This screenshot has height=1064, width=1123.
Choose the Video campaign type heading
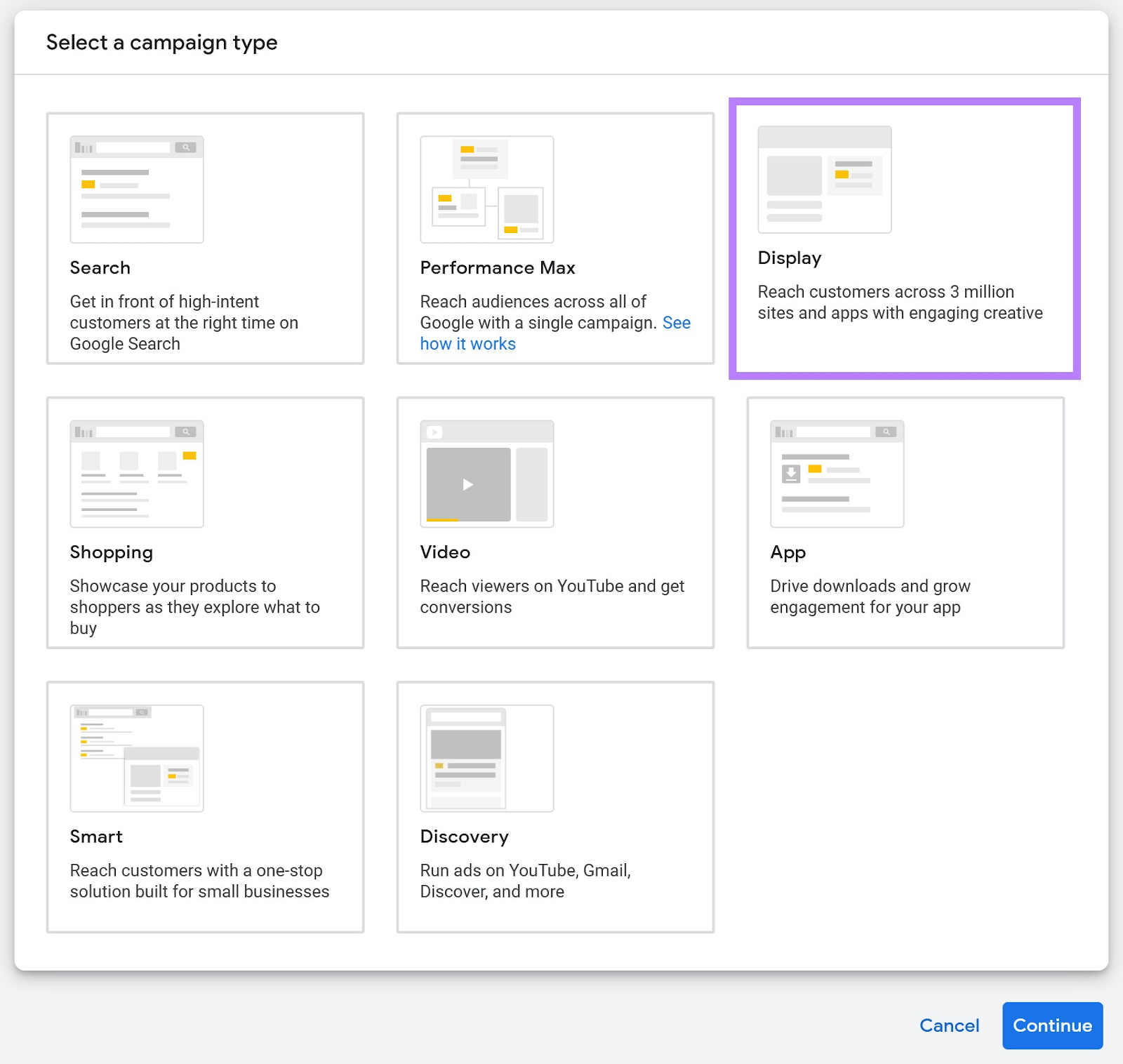click(445, 552)
